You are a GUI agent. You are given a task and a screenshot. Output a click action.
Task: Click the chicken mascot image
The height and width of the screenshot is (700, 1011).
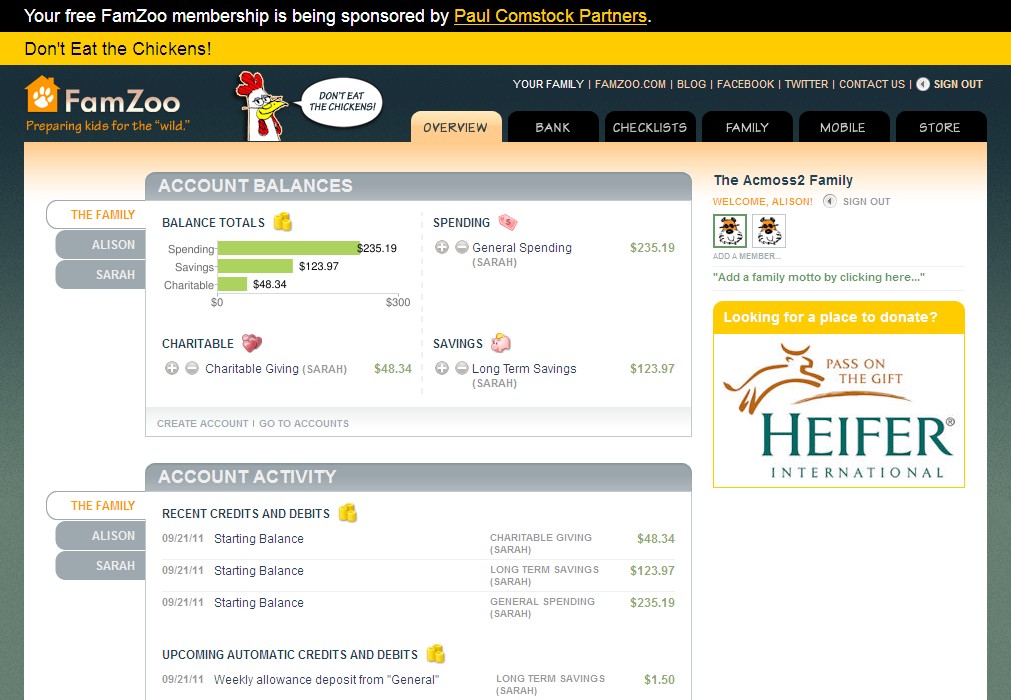coord(260,106)
